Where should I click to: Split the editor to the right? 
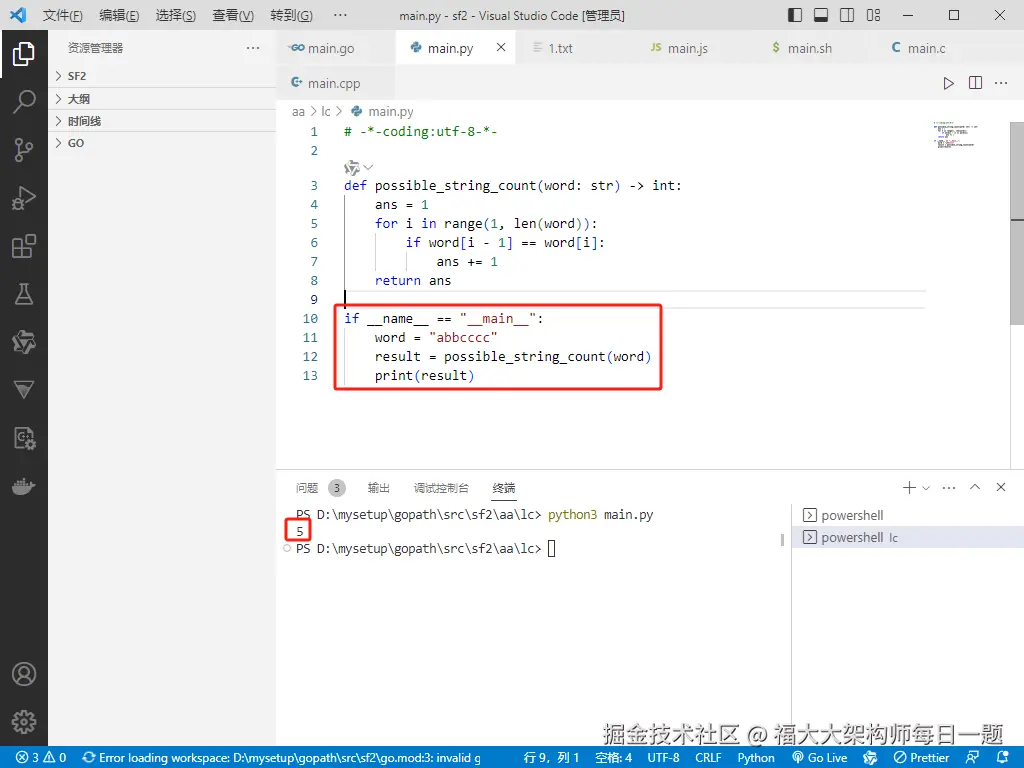pyautogui.click(x=975, y=83)
